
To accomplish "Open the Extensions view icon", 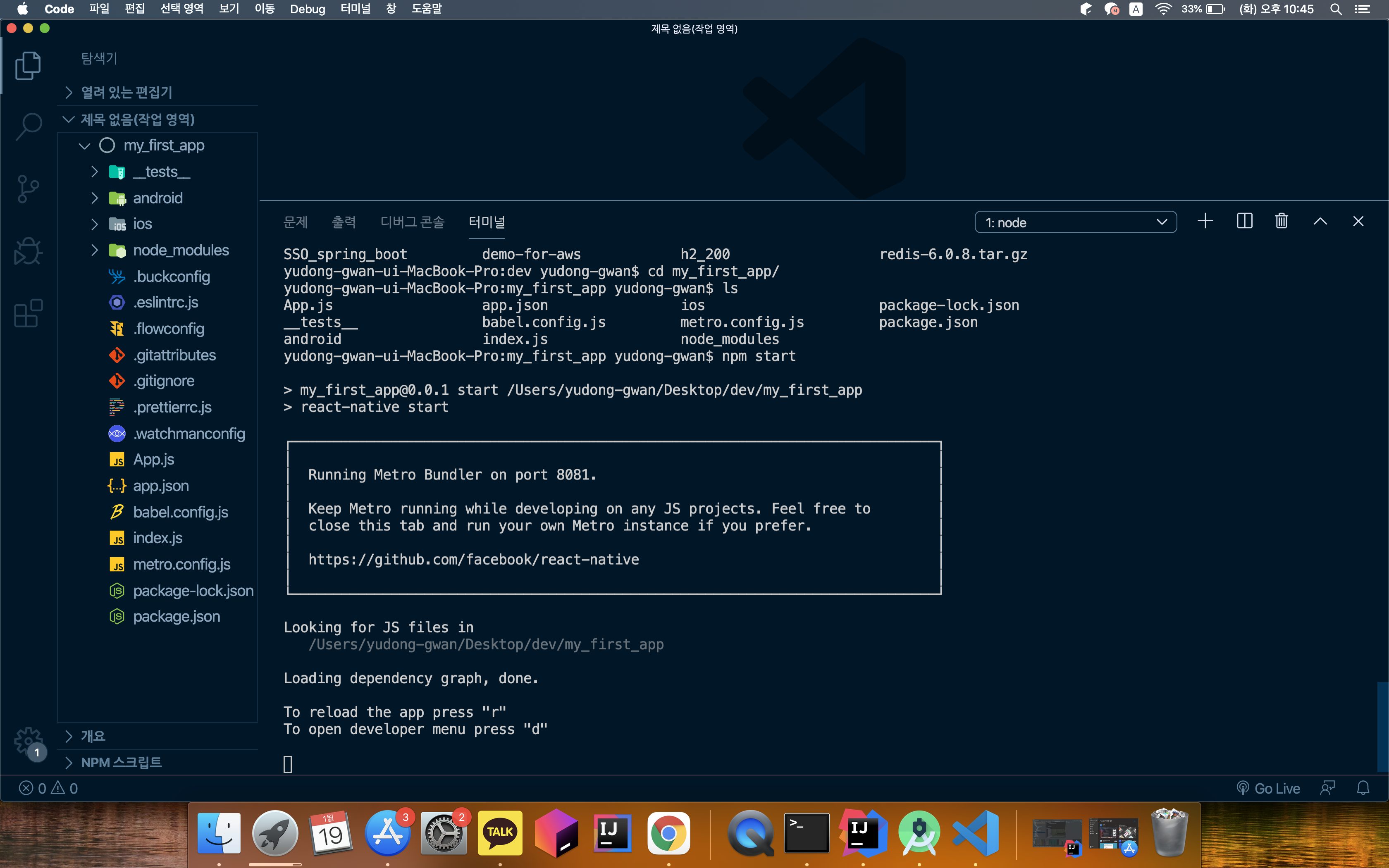I will [x=28, y=313].
